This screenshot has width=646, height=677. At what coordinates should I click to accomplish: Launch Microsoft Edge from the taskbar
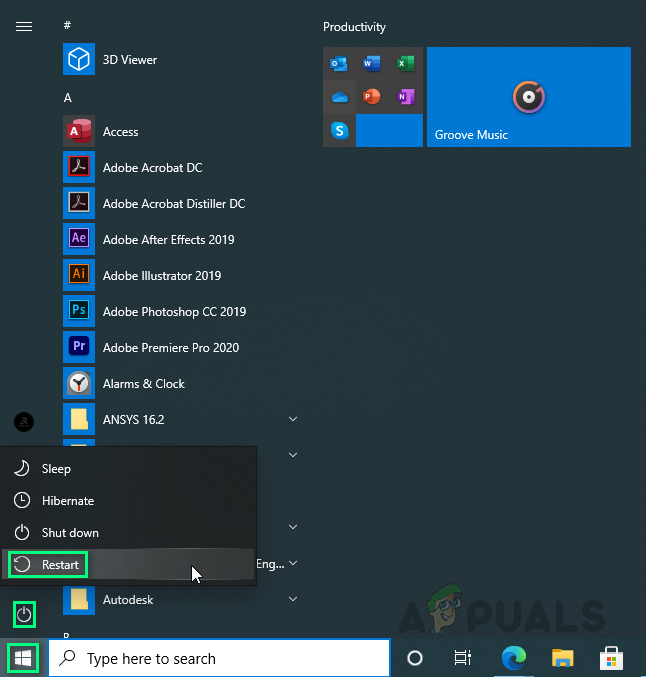point(513,658)
